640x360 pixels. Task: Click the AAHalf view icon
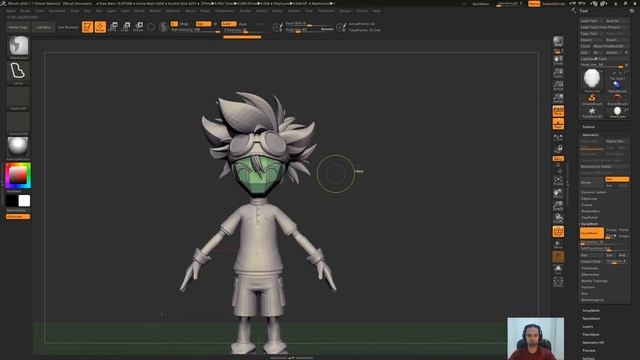pyautogui.click(x=558, y=98)
